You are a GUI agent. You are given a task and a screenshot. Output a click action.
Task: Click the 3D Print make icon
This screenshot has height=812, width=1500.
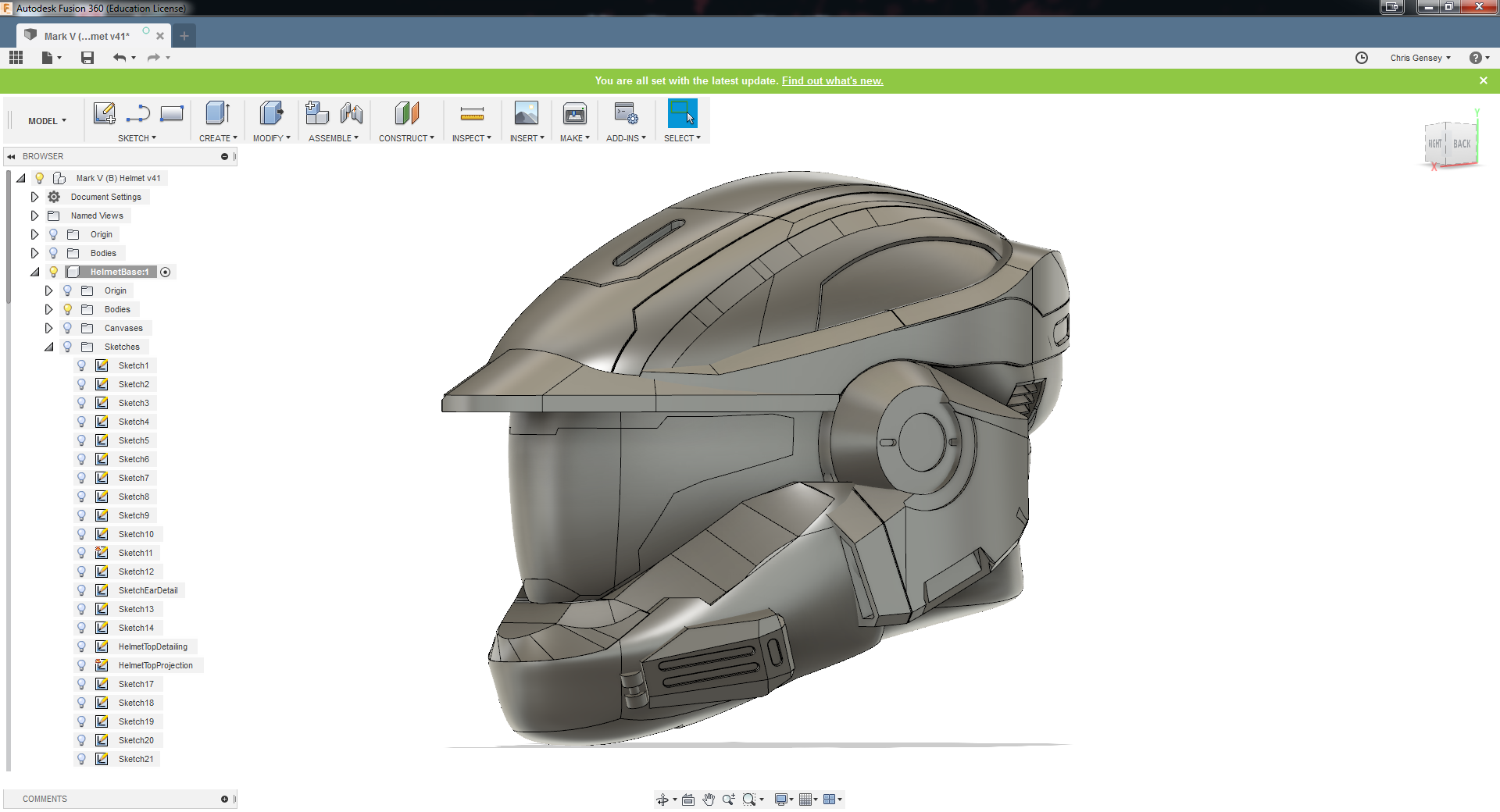pyautogui.click(x=575, y=114)
